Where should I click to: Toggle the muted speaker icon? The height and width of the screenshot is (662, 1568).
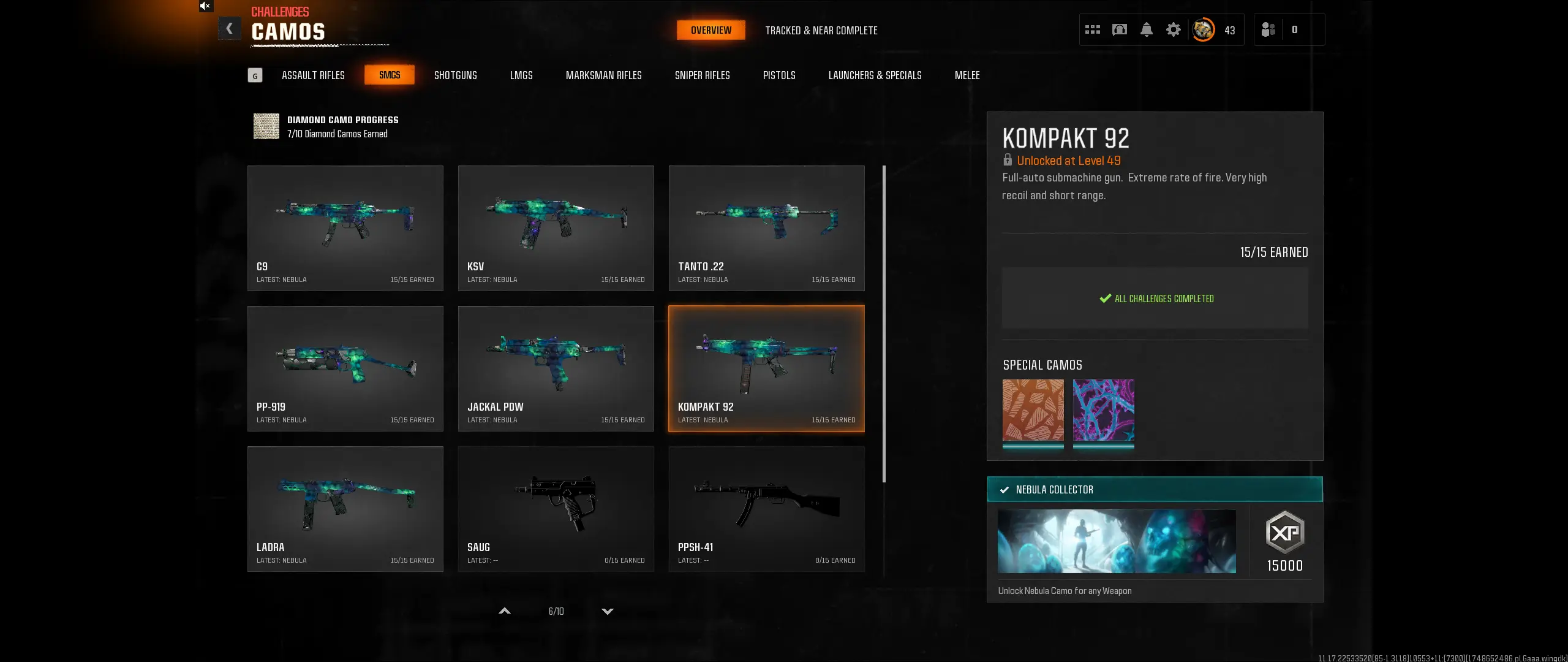tap(205, 6)
